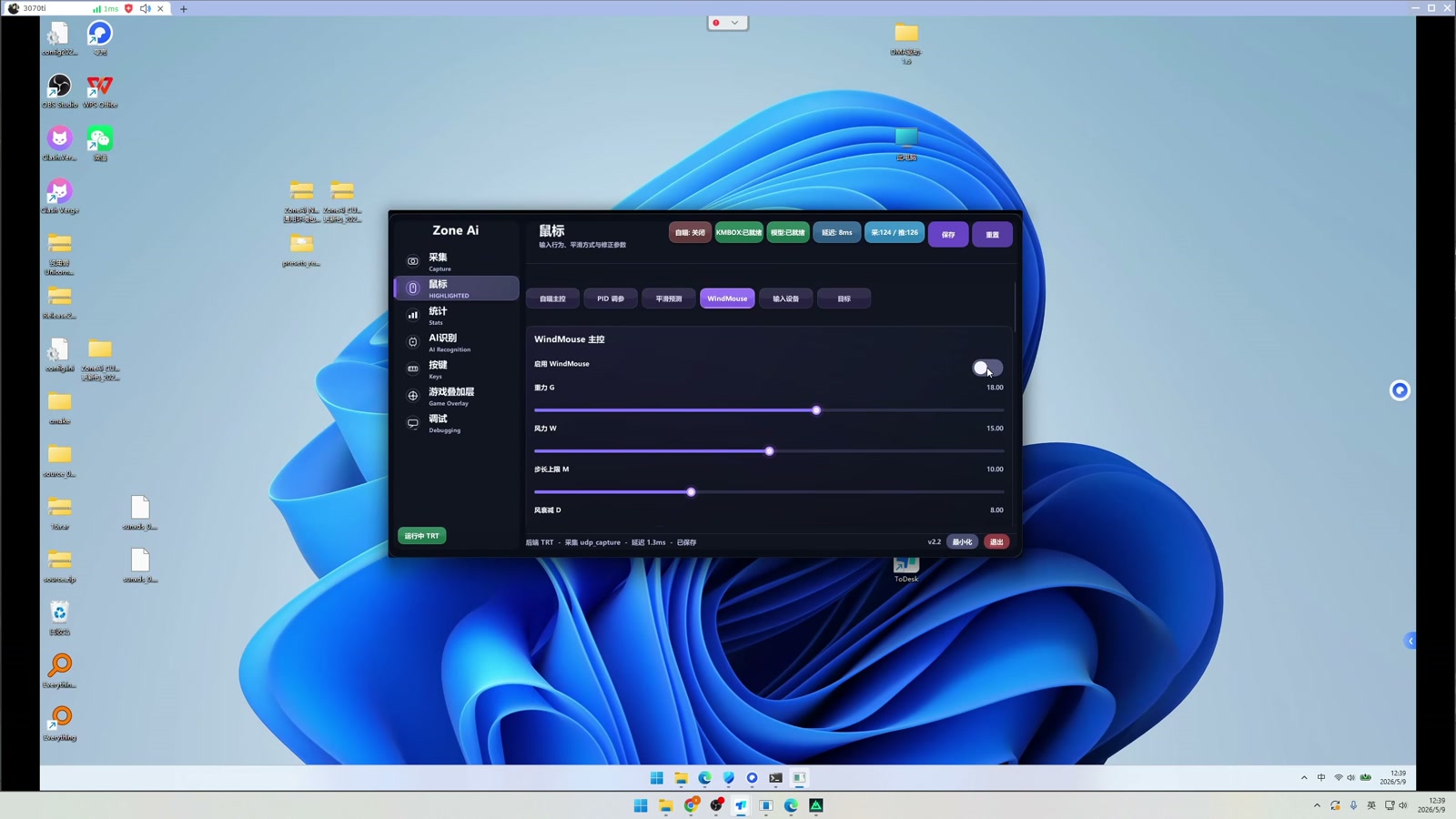
Task: Click the 自瞄: 关闭 status pill
Action: pyautogui.click(x=690, y=233)
